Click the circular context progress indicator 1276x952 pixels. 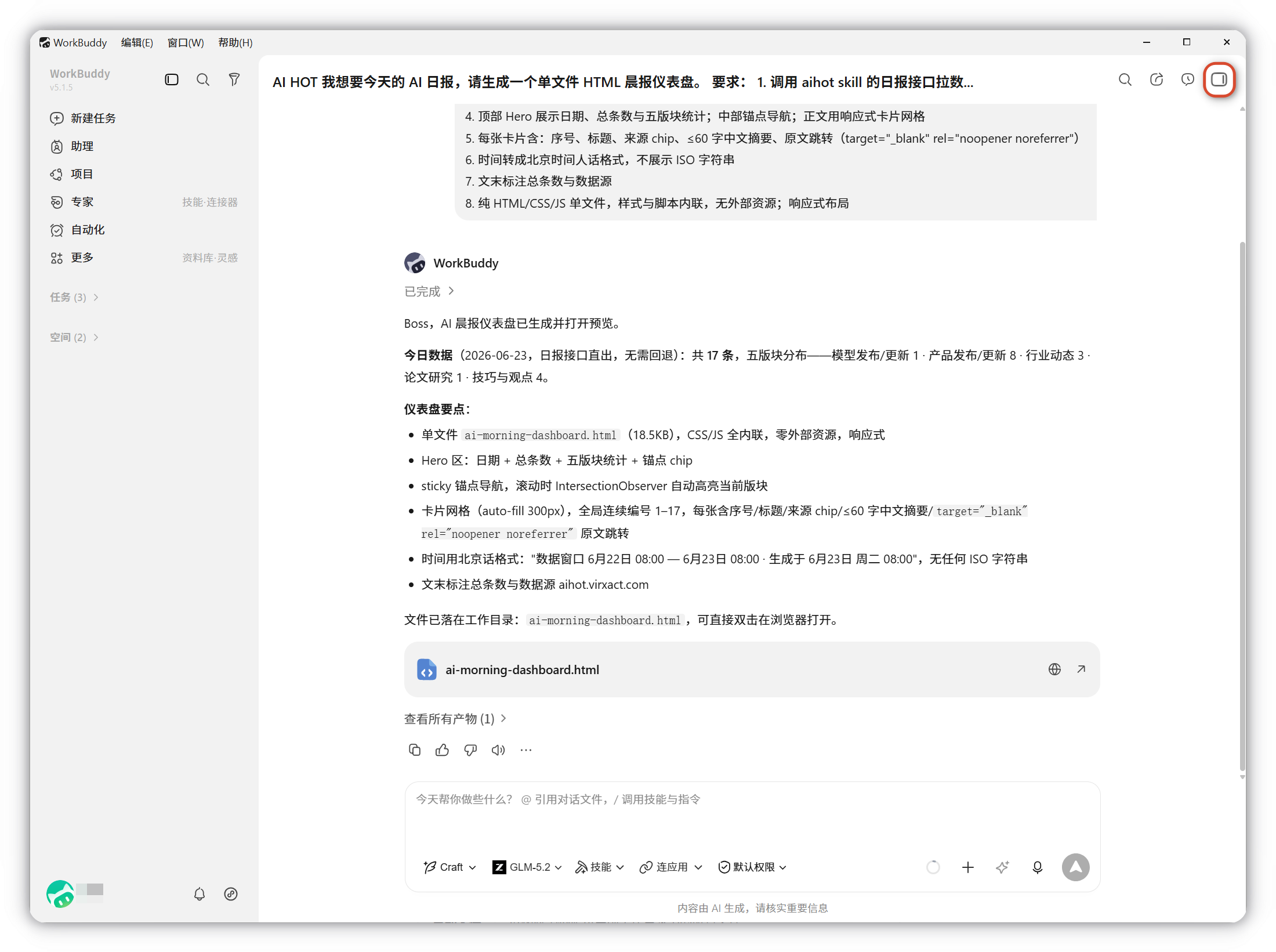point(933,867)
